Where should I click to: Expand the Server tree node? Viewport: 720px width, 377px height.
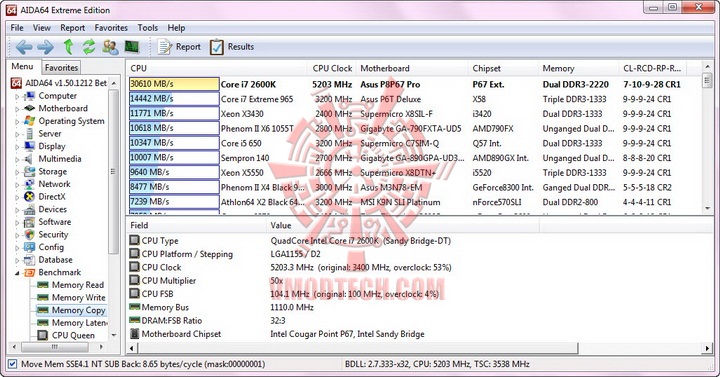17,134
